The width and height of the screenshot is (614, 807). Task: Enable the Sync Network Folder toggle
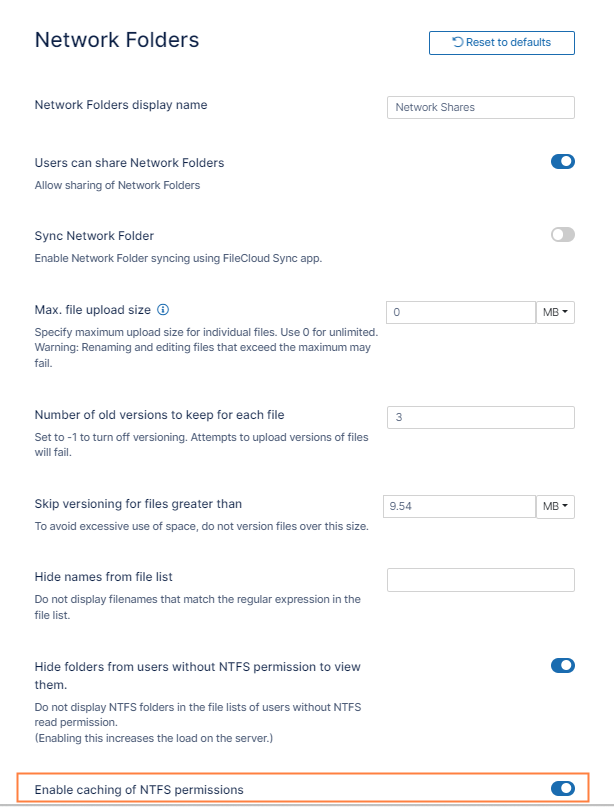tap(563, 235)
